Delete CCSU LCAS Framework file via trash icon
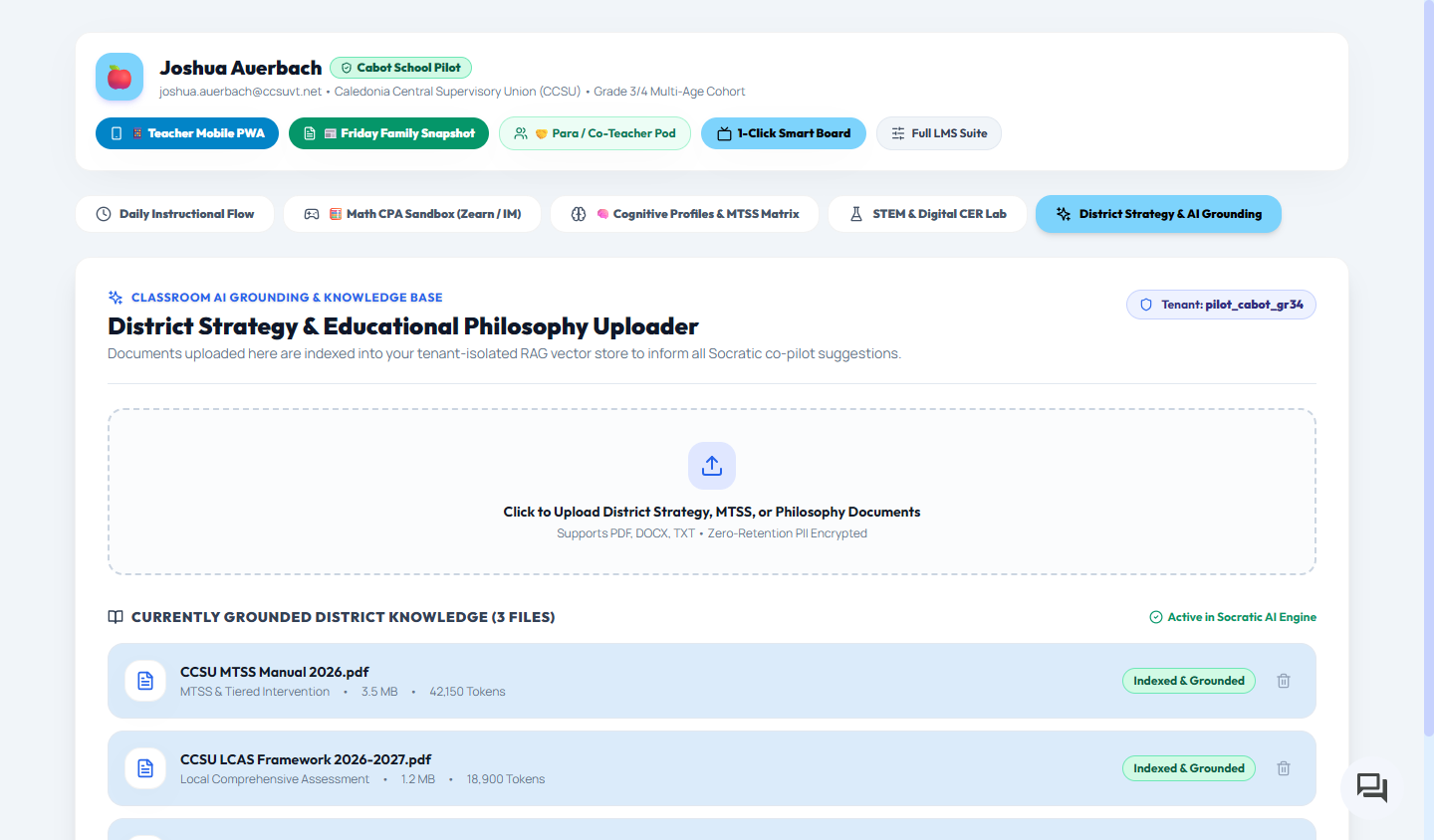 click(x=1284, y=768)
